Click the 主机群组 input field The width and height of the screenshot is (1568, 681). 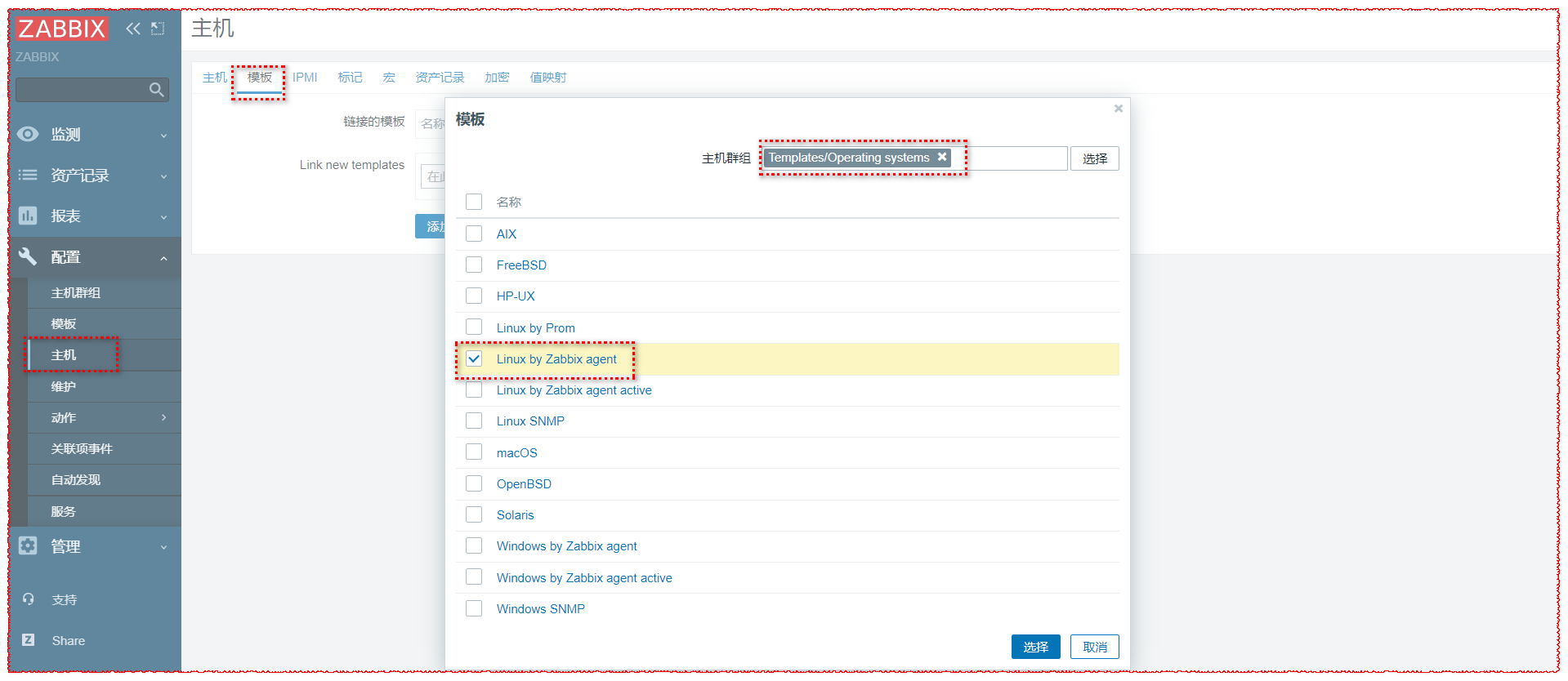point(914,158)
